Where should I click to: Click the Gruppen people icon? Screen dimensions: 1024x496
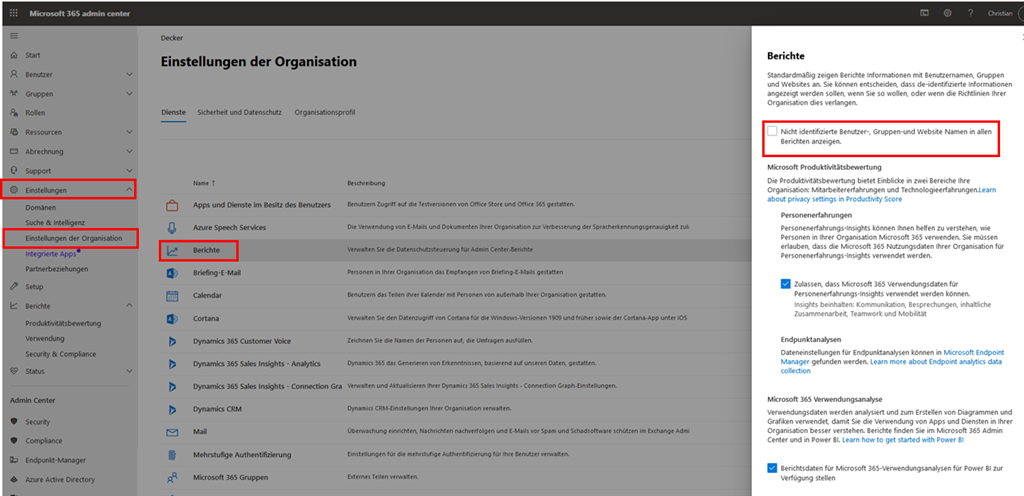click(x=14, y=93)
